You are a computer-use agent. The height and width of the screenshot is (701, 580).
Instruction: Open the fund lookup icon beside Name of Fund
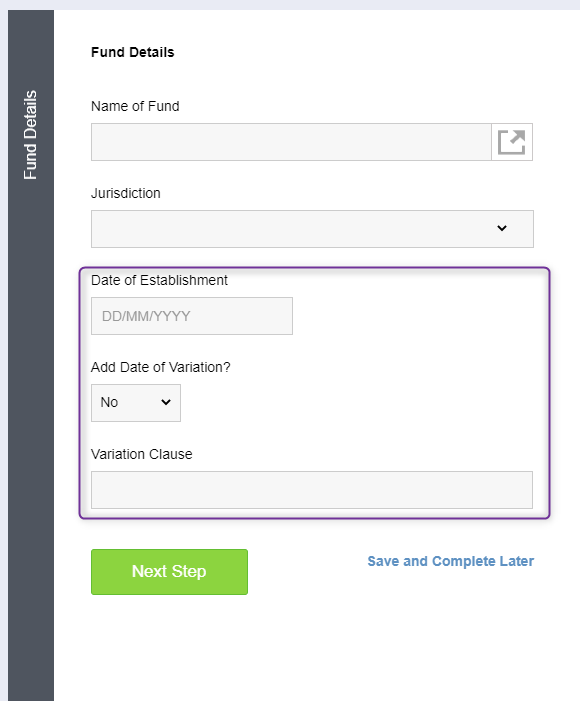pos(512,142)
